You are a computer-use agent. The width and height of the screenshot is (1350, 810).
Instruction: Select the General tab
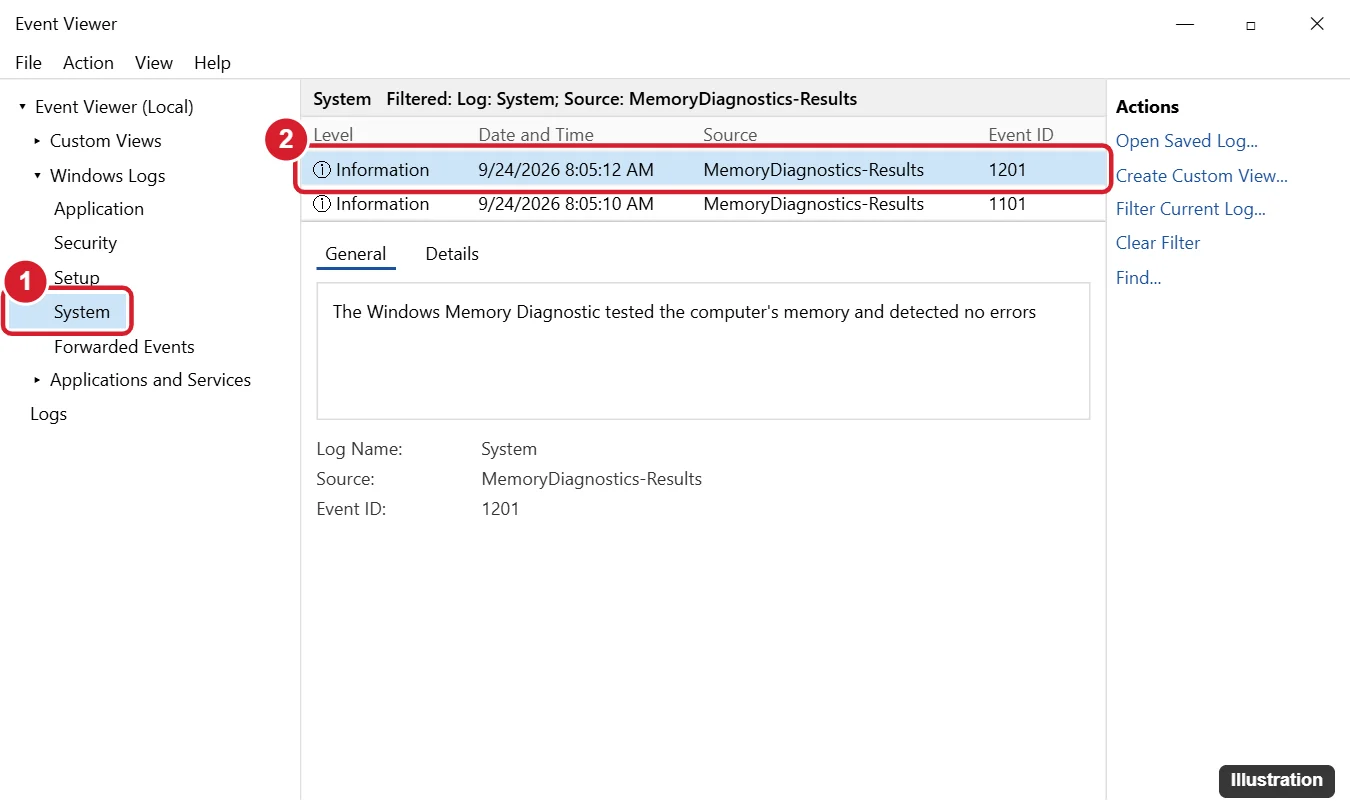click(356, 254)
